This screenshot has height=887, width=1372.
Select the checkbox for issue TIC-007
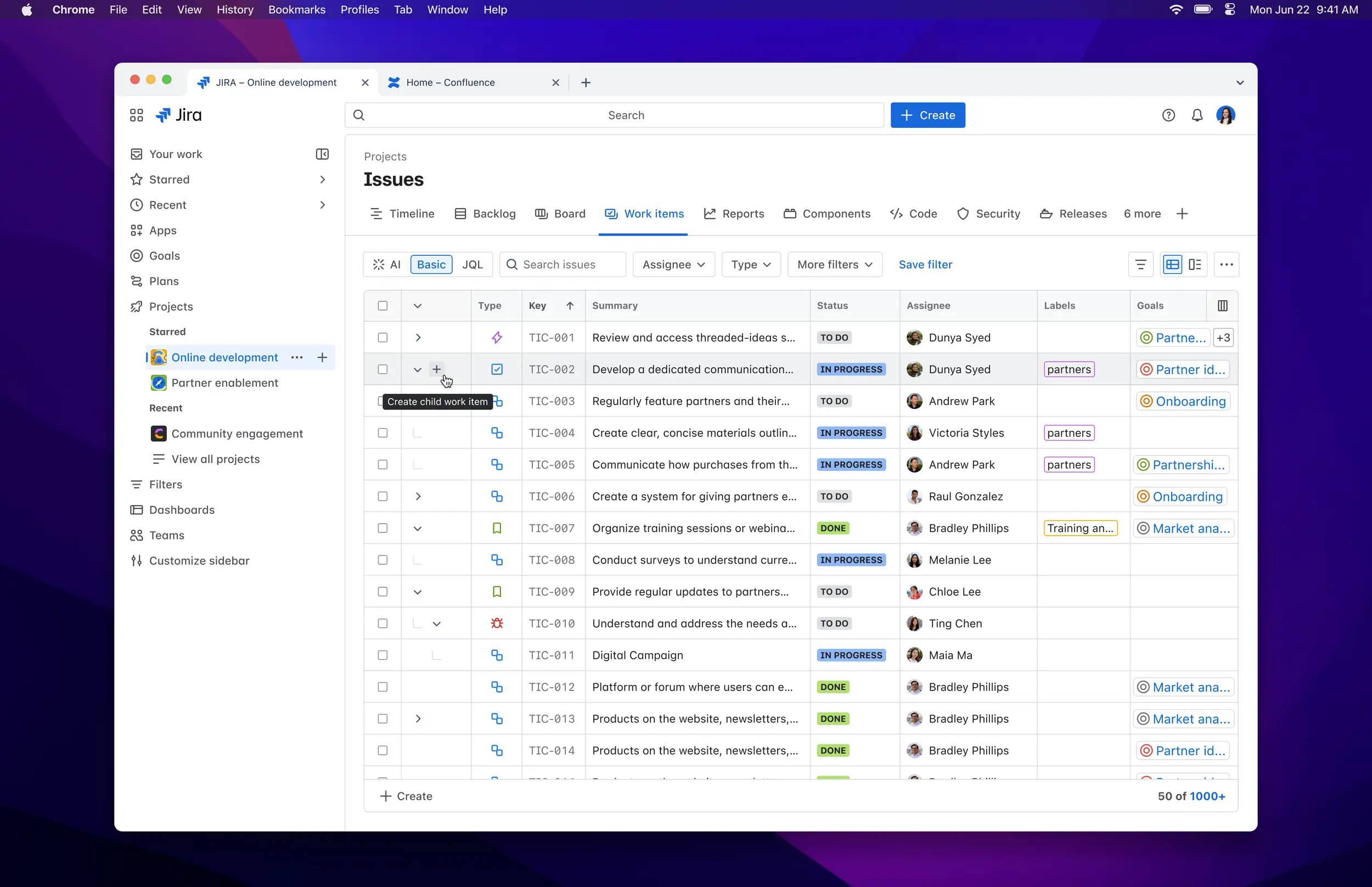[x=383, y=527]
